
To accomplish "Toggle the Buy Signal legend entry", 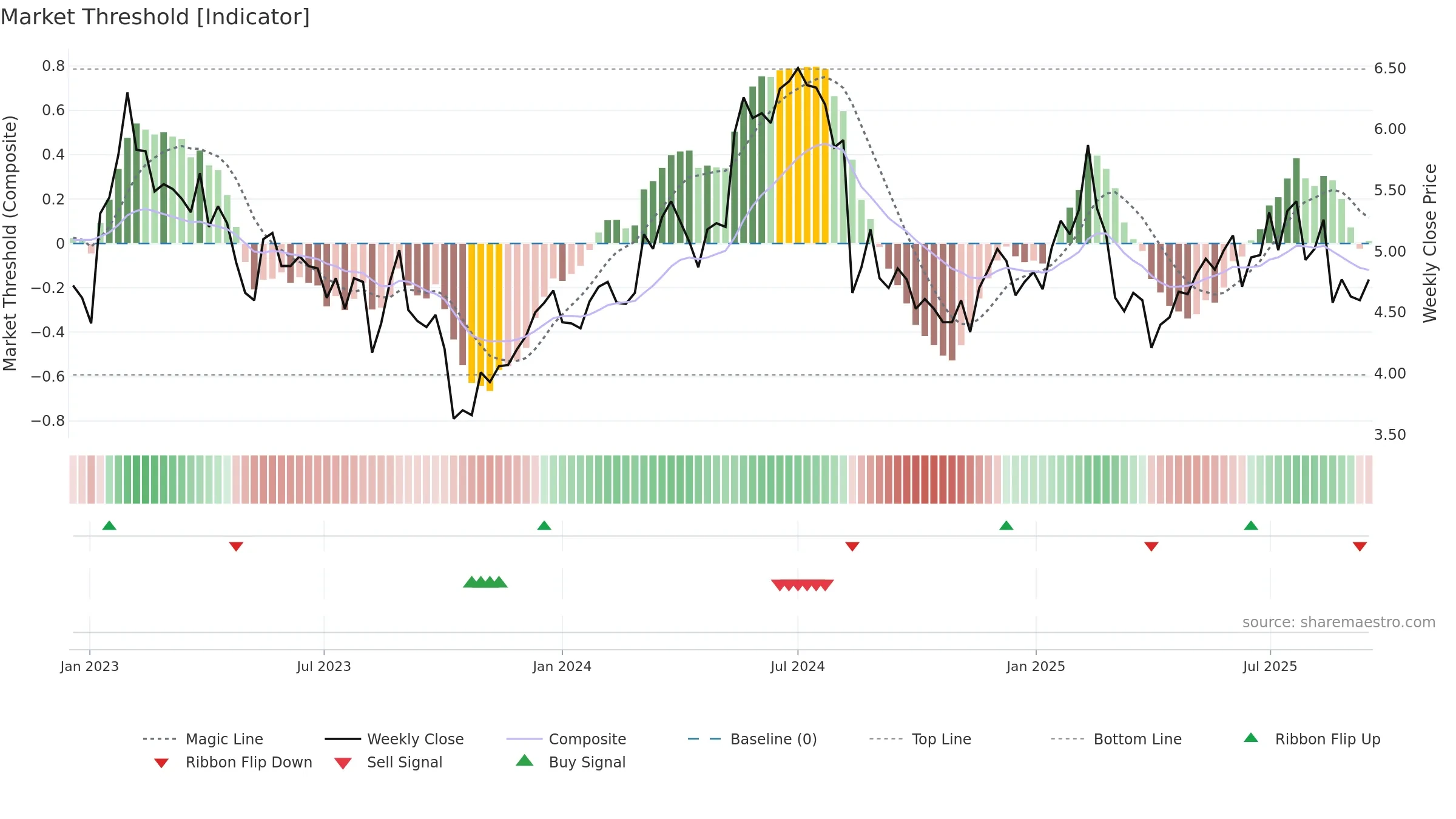I will 570,762.
